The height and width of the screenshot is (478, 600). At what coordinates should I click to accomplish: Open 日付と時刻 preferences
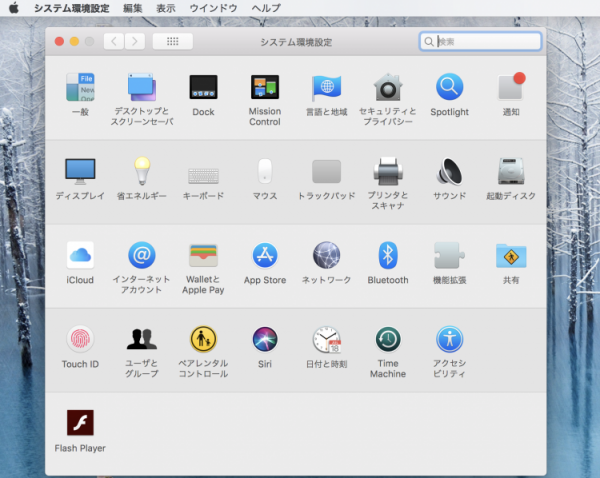click(326, 339)
